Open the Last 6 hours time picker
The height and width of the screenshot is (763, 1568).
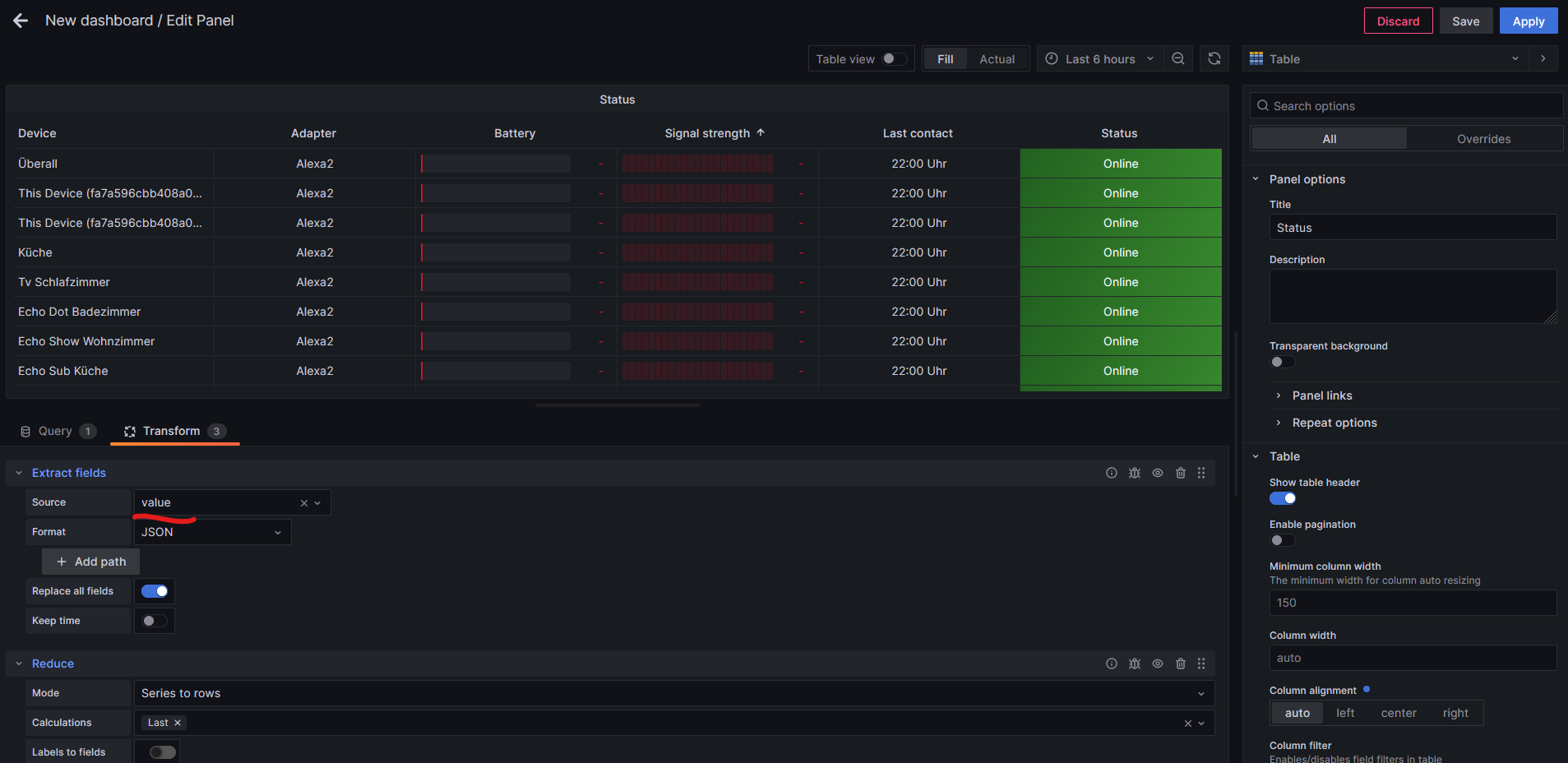1100,59
